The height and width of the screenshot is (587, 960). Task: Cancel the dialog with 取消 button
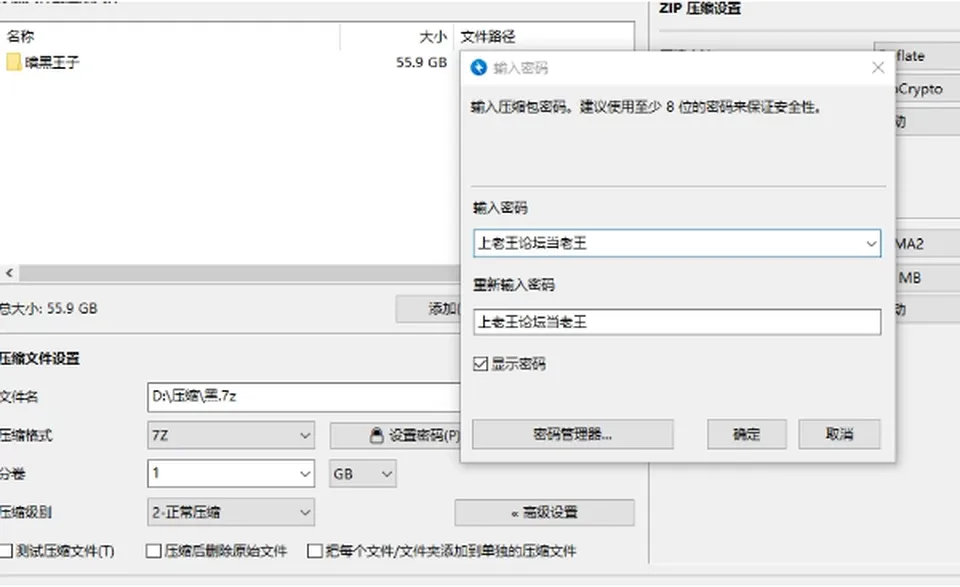point(839,434)
